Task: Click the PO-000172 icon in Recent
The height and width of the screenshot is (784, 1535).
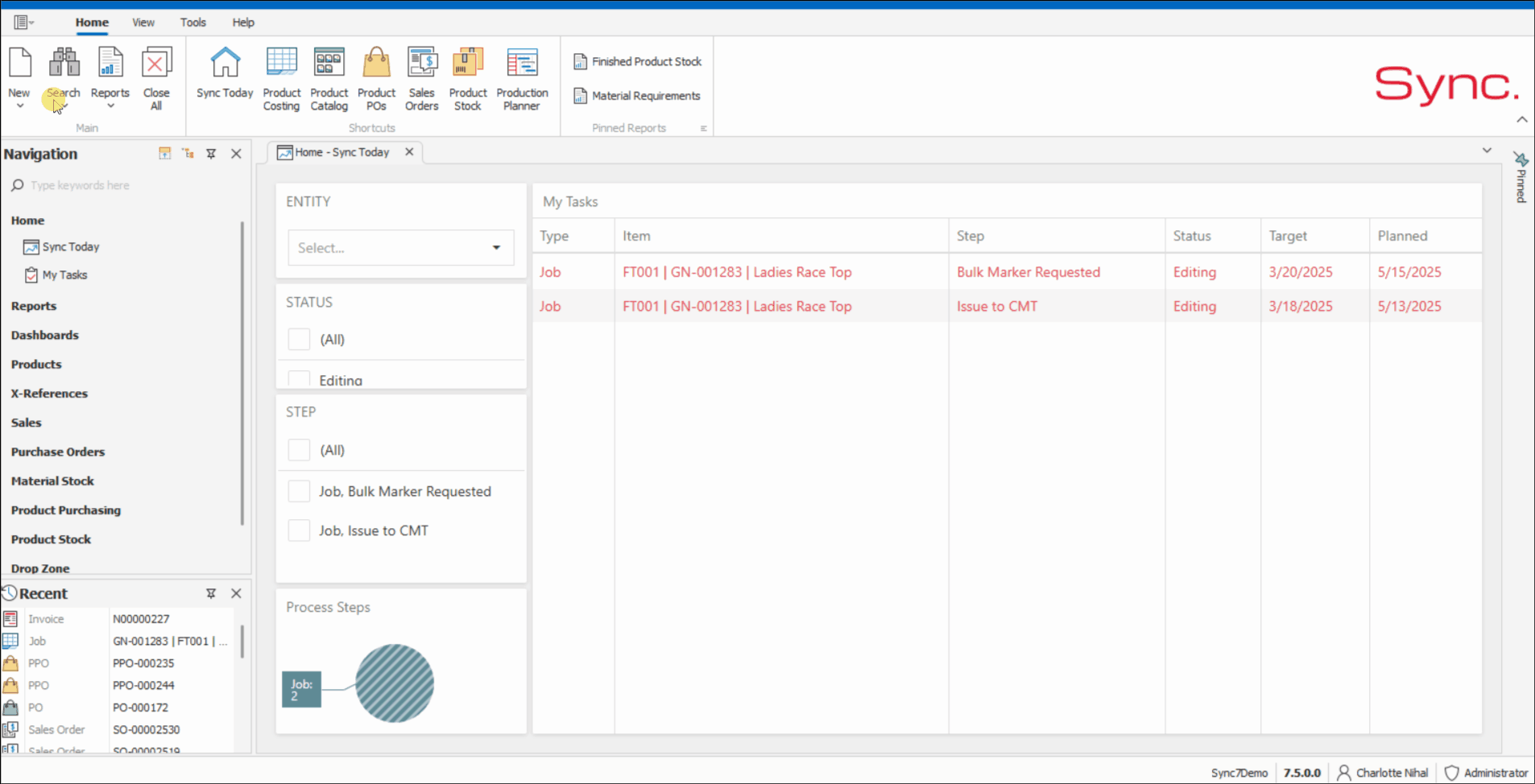Action: pyautogui.click(x=10, y=708)
